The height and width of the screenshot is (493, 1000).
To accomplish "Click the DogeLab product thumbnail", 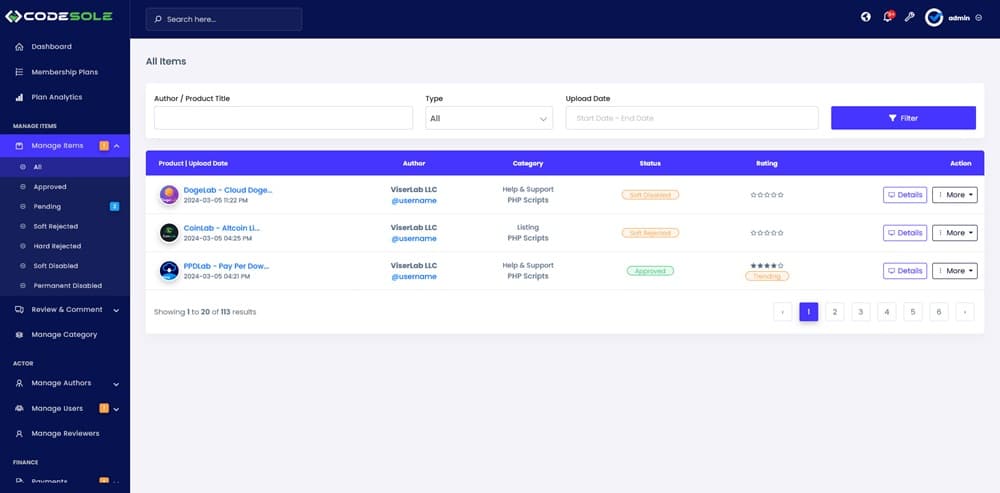I will [x=169, y=195].
